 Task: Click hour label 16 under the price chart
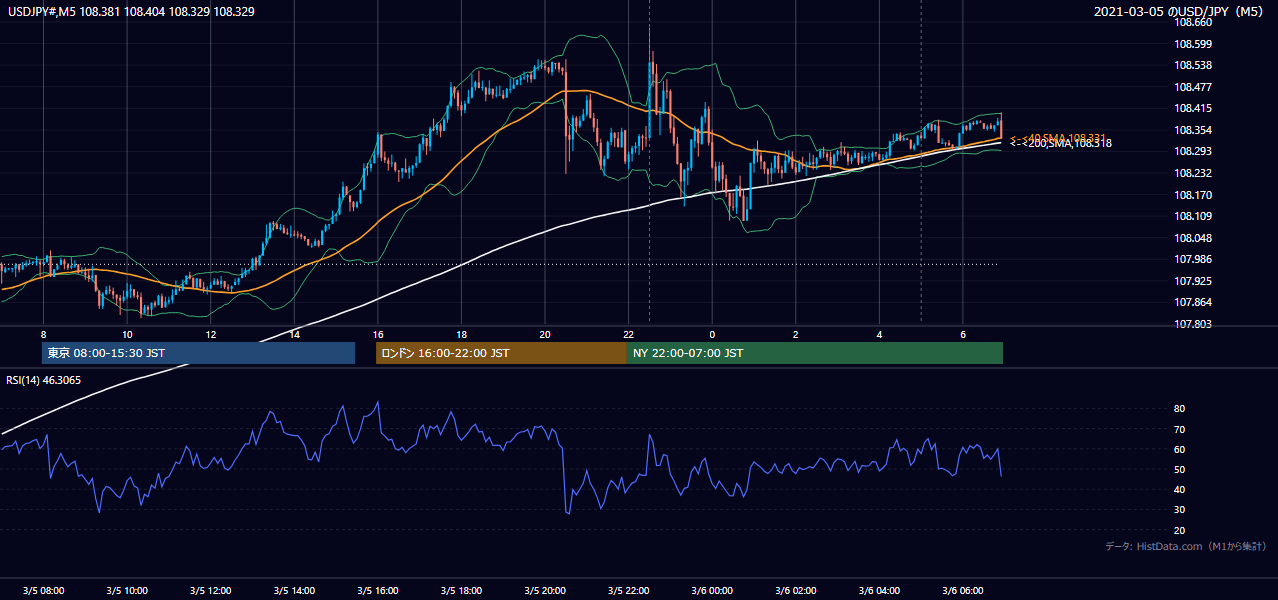[x=377, y=334]
